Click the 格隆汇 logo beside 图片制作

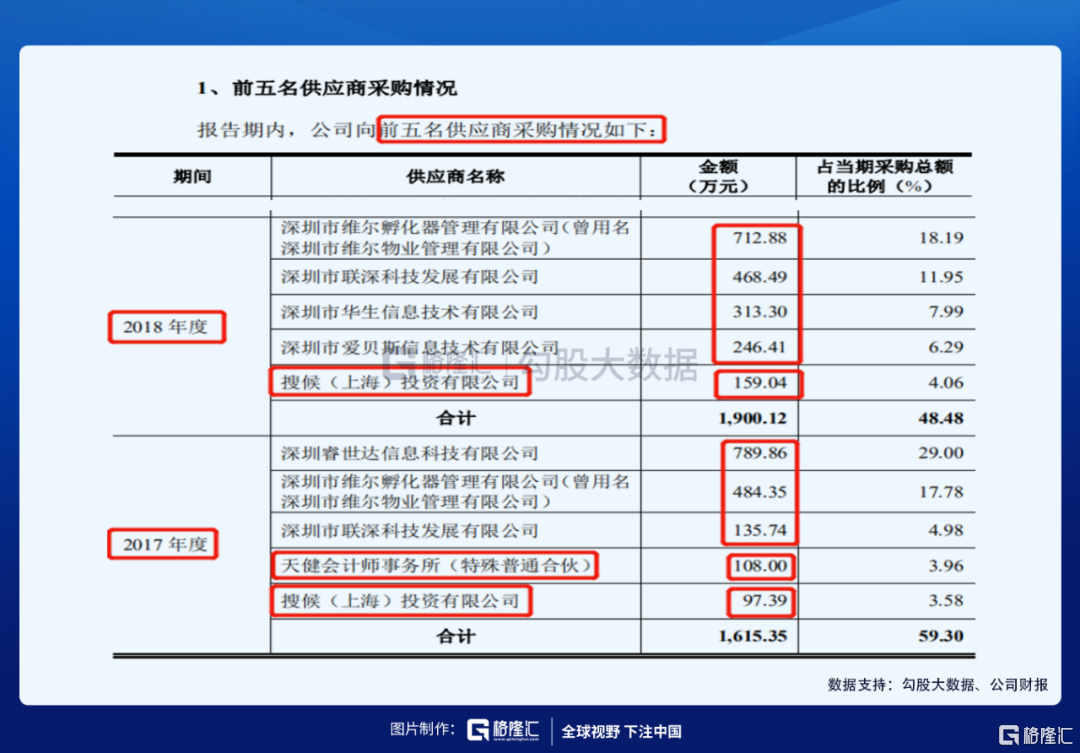point(503,730)
